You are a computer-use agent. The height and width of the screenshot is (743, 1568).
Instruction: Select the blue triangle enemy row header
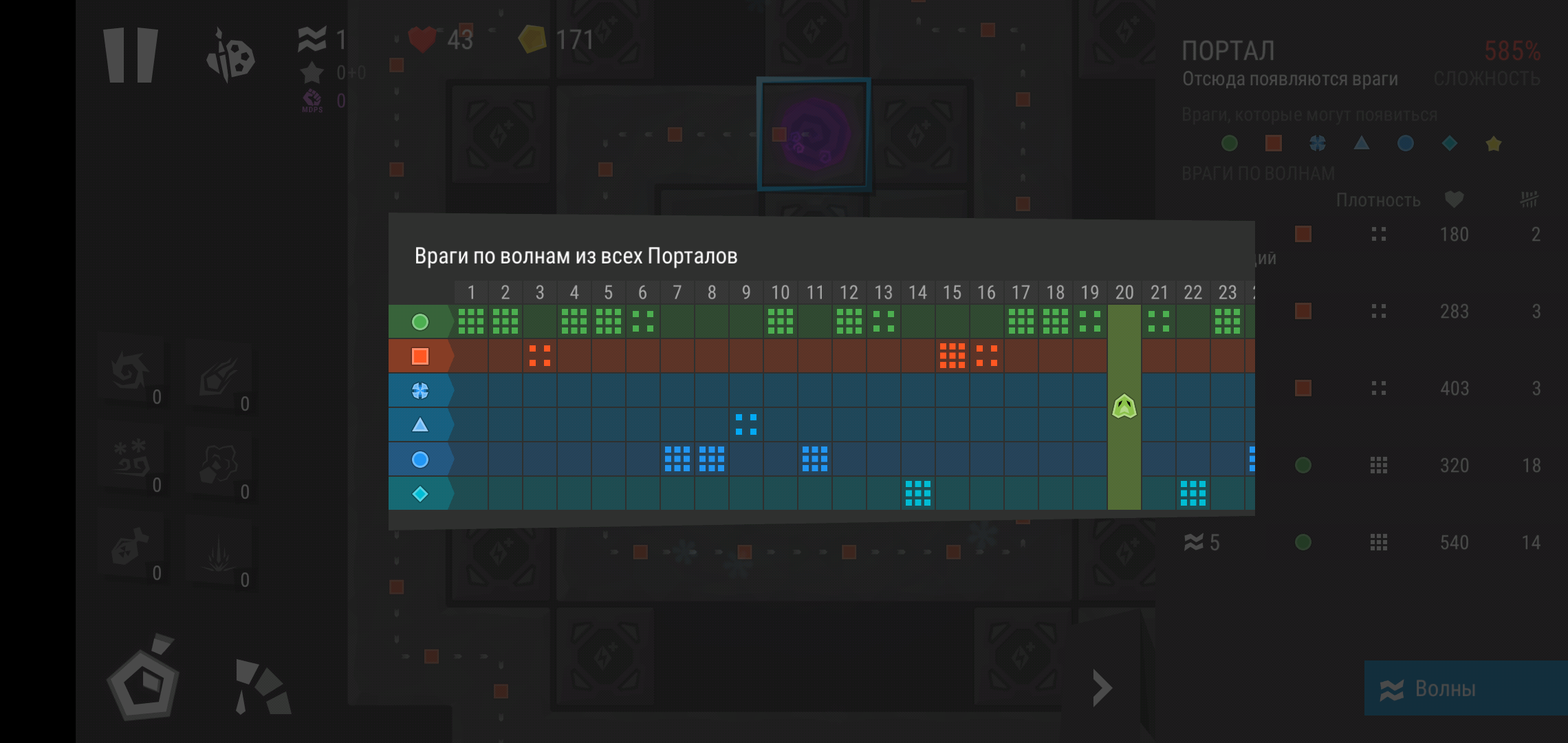click(x=420, y=425)
